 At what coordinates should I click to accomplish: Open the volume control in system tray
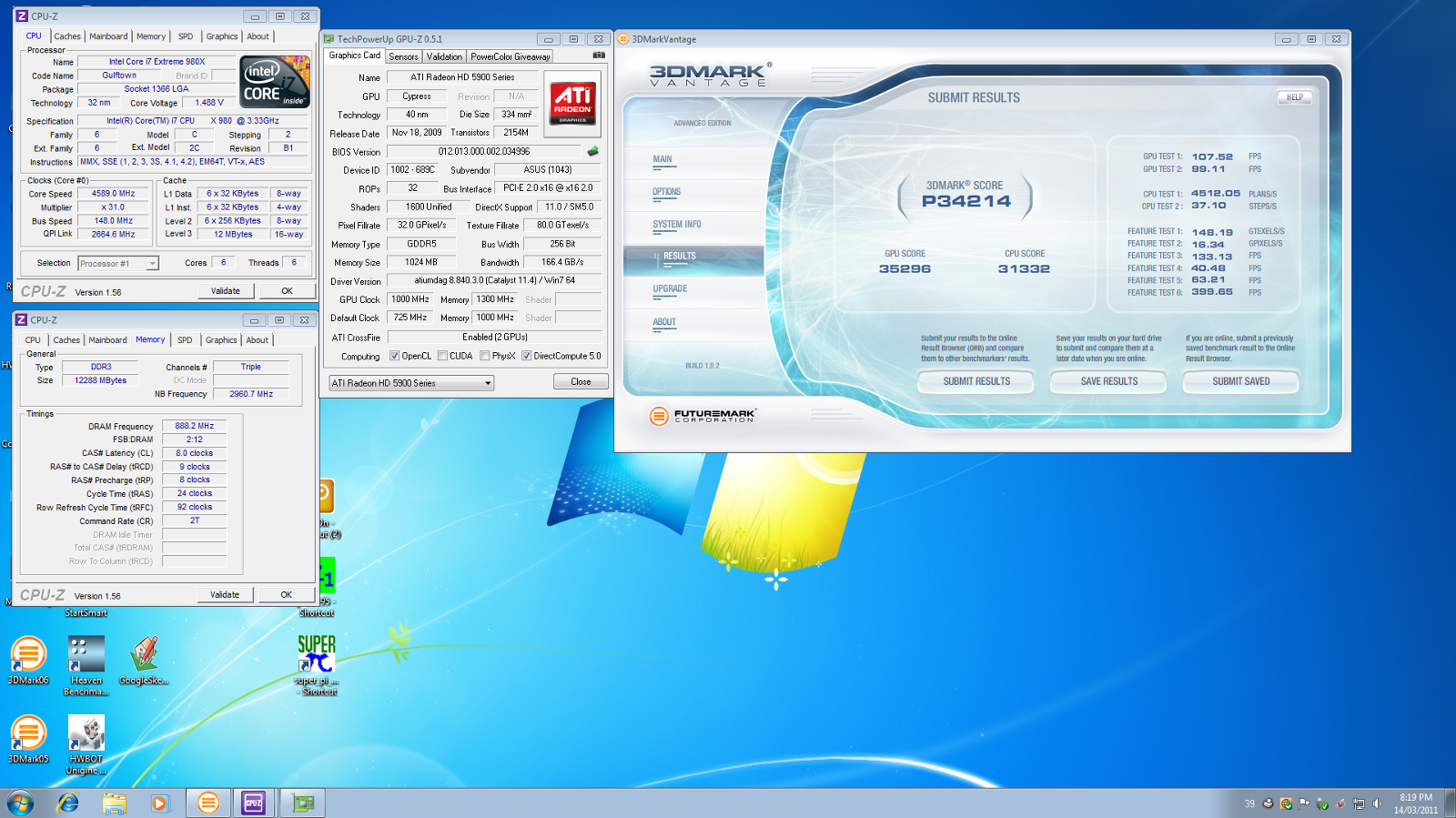1377,803
